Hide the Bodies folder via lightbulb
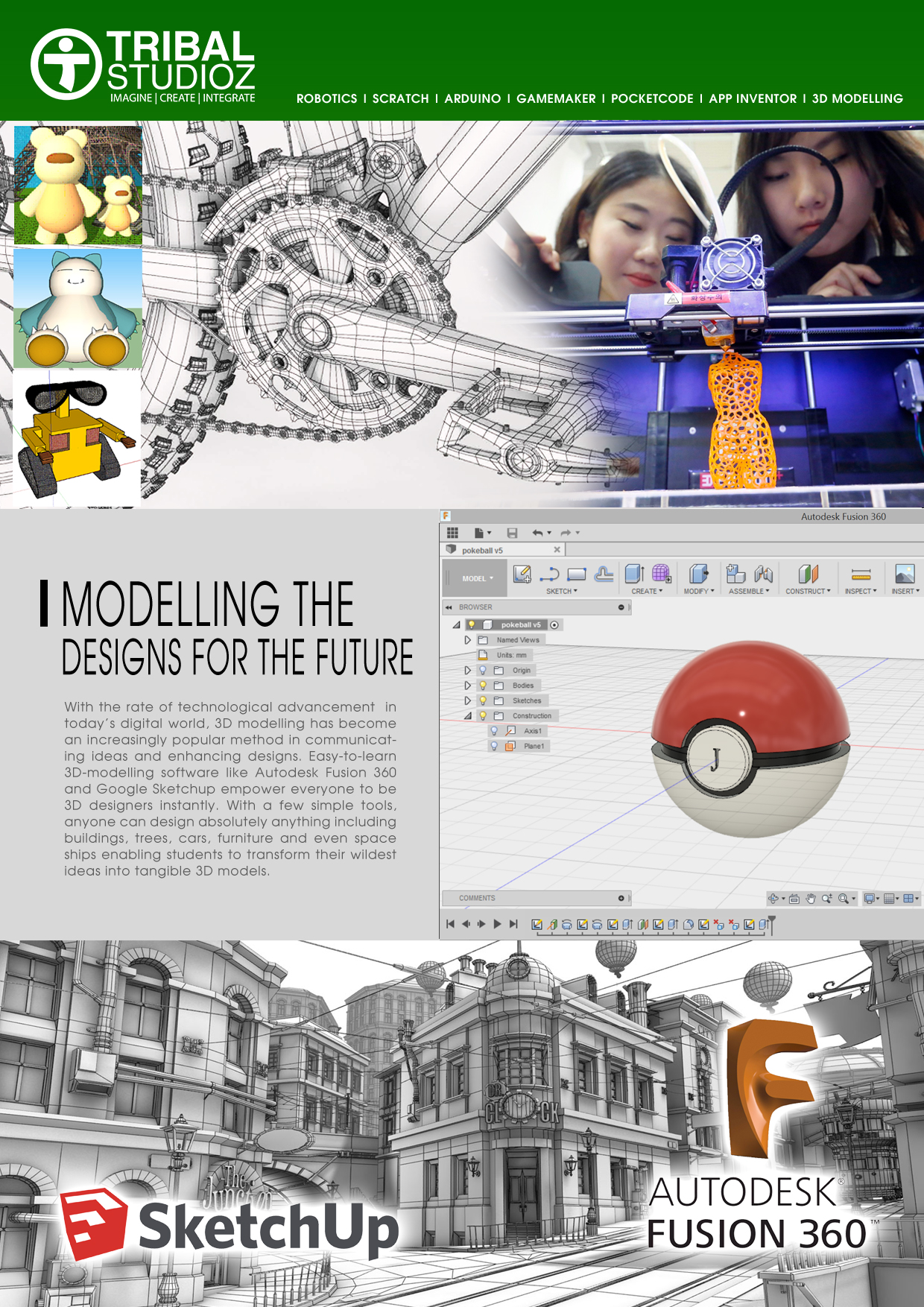924x1307 pixels. (x=483, y=686)
